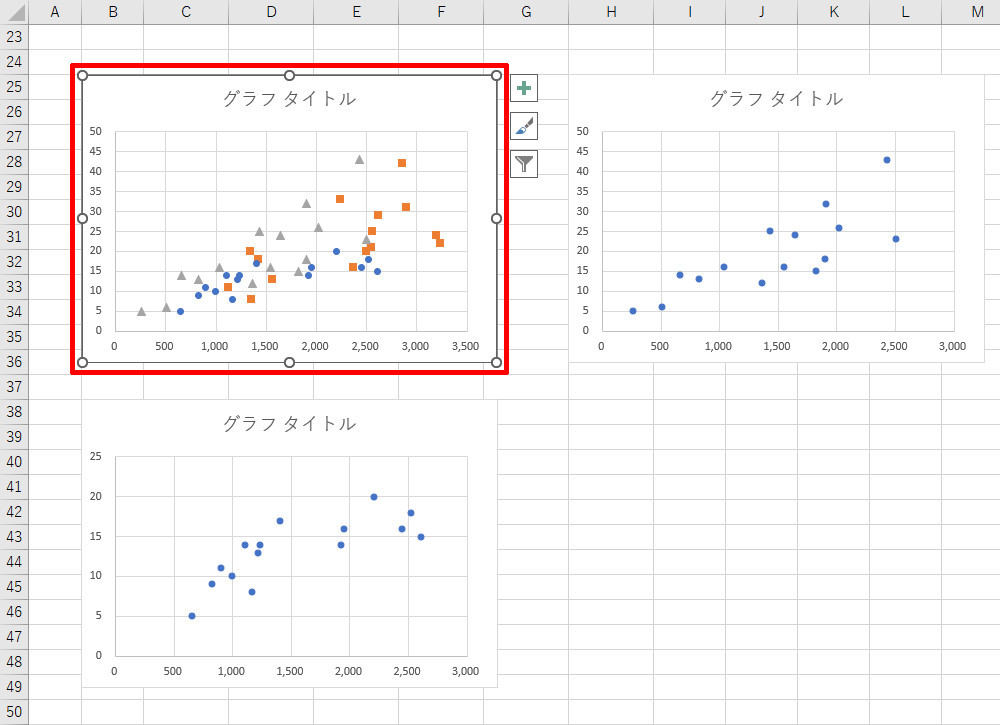
Task: Open the Chart Elements plus button
Action: coord(524,88)
